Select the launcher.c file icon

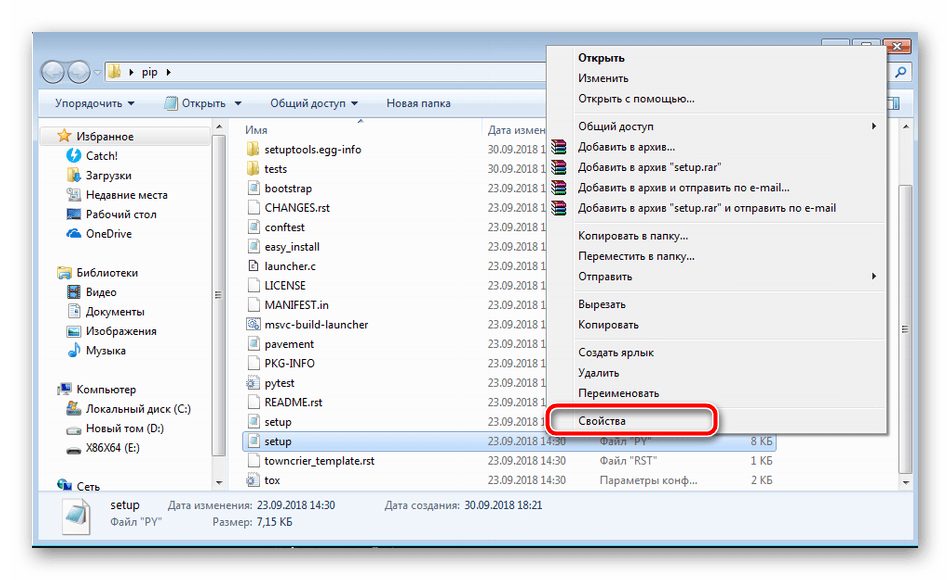click(253, 266)
